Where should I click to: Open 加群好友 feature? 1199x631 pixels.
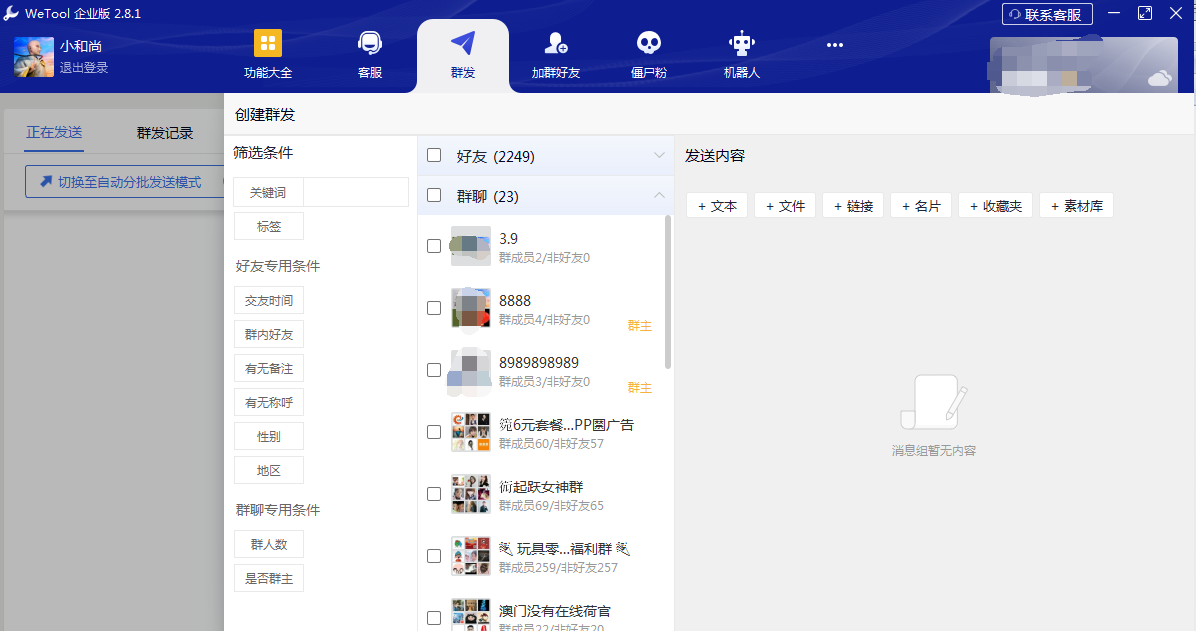(x=556, y=55)
